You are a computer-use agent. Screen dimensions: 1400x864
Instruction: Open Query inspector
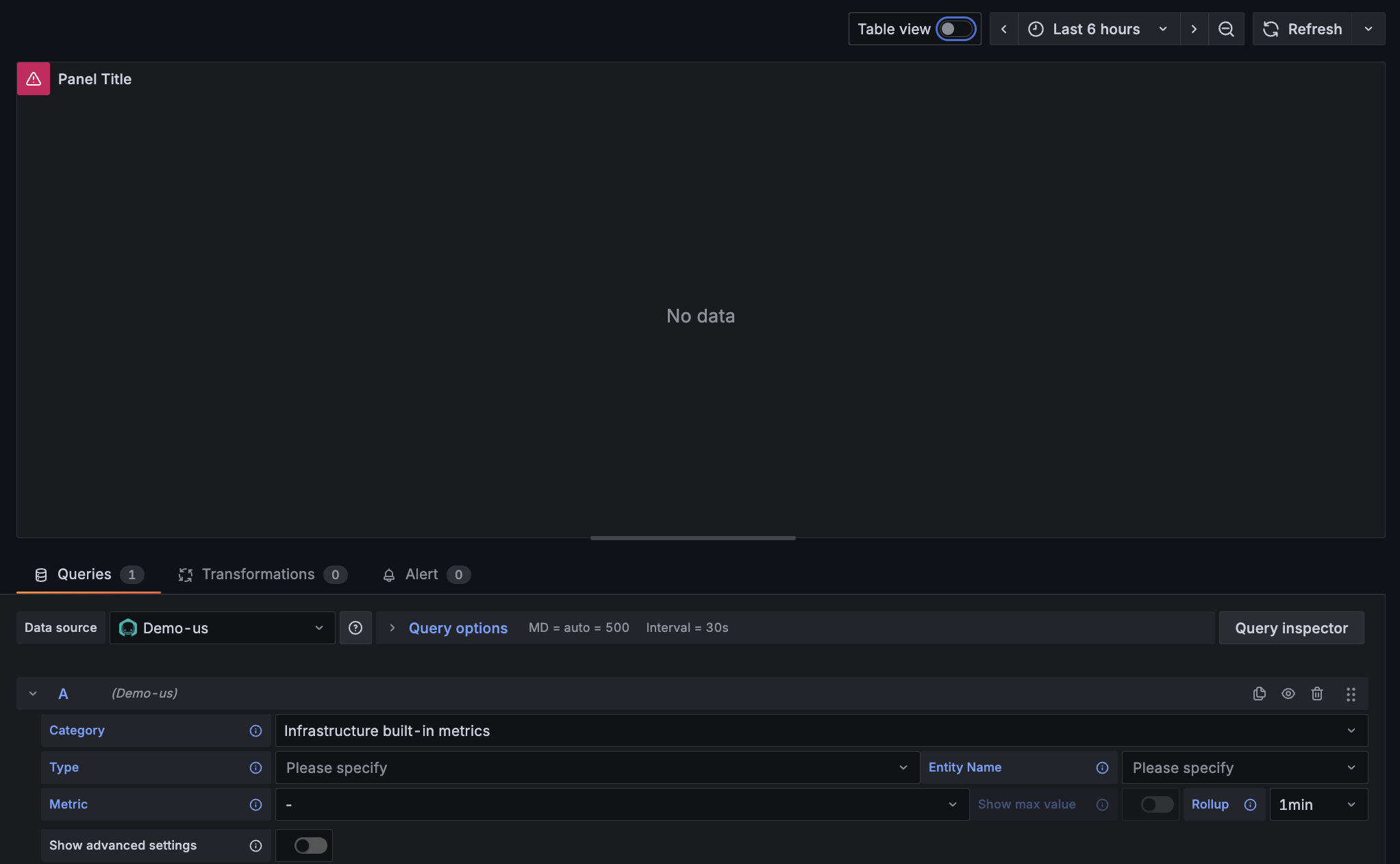[1291, 628]
